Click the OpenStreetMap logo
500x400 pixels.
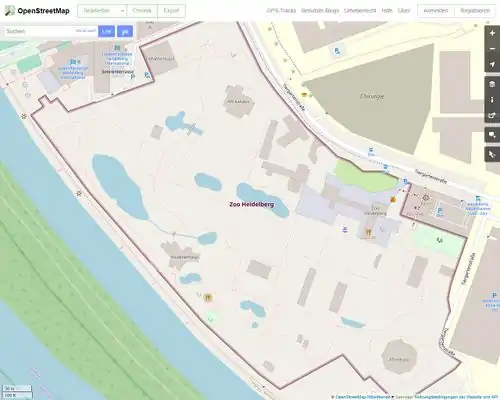(37, 11)
